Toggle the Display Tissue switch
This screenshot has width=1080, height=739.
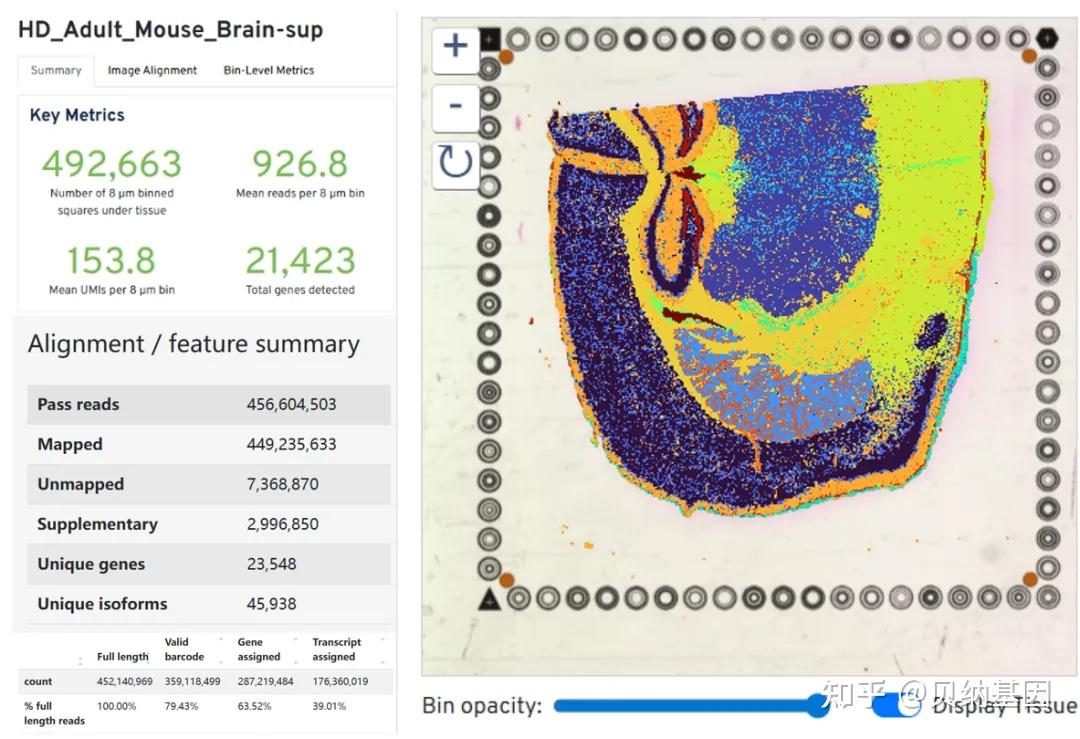click(895, 706)
